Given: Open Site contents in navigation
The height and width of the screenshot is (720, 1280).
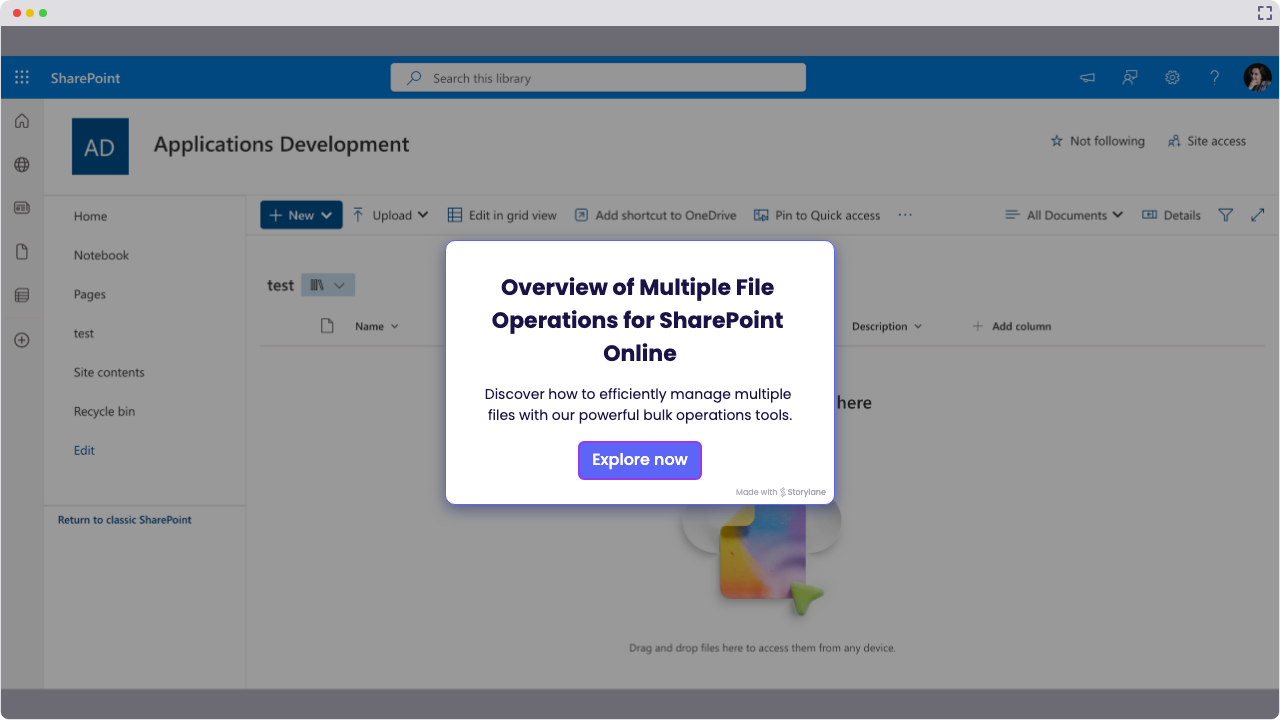Looking at the screenshot, I should pos(109,372).
